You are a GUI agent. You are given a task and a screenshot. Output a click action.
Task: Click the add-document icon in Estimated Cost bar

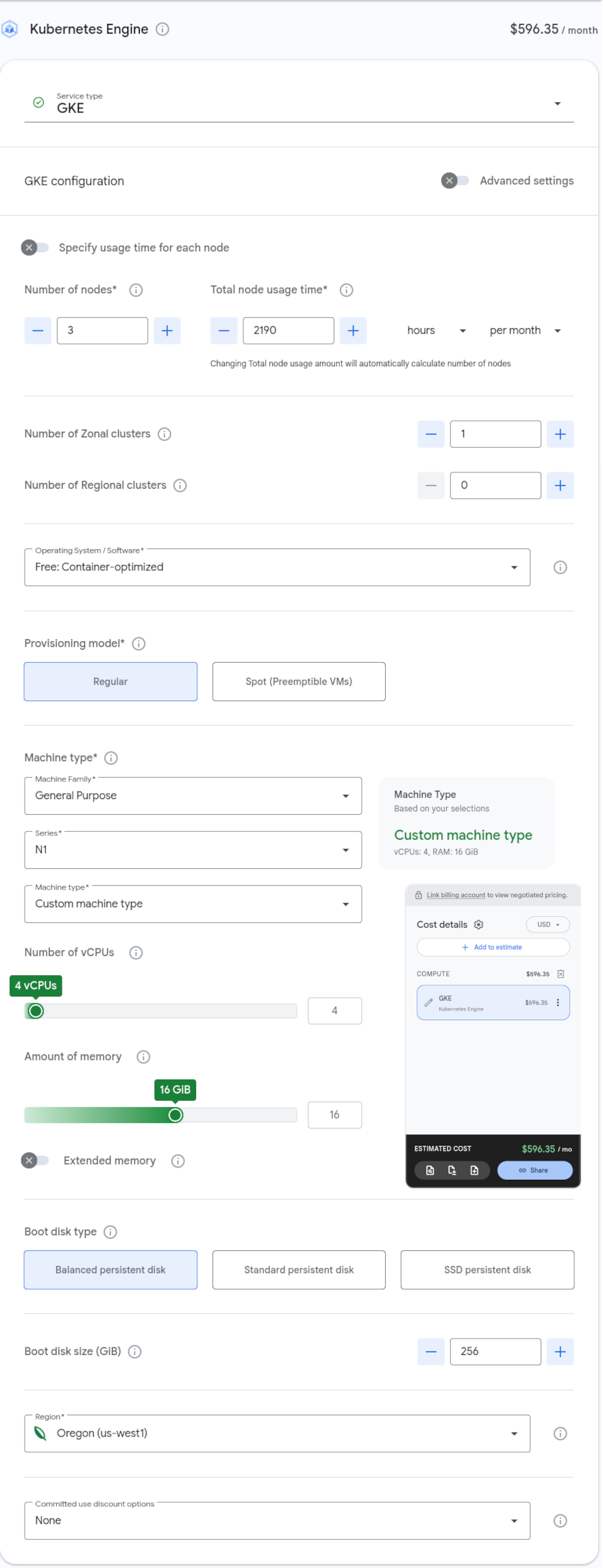pos(474,1171)
